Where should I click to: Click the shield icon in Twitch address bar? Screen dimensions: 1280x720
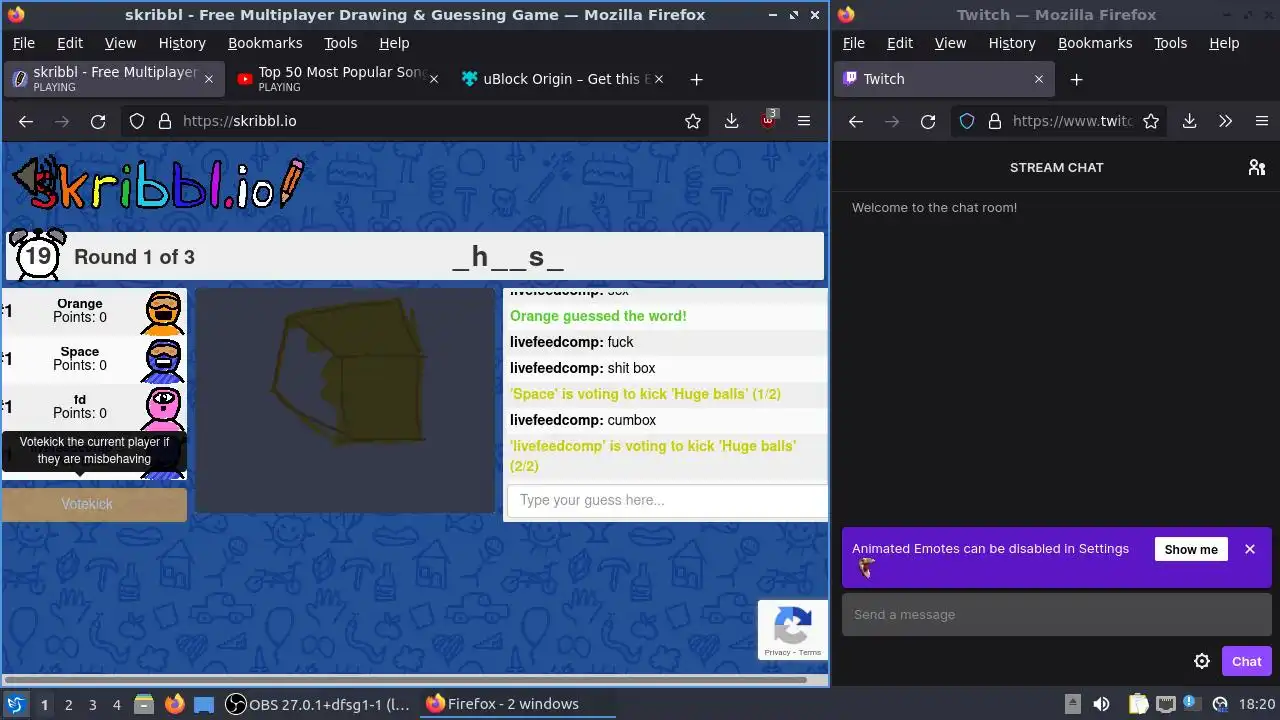point(967,121)
